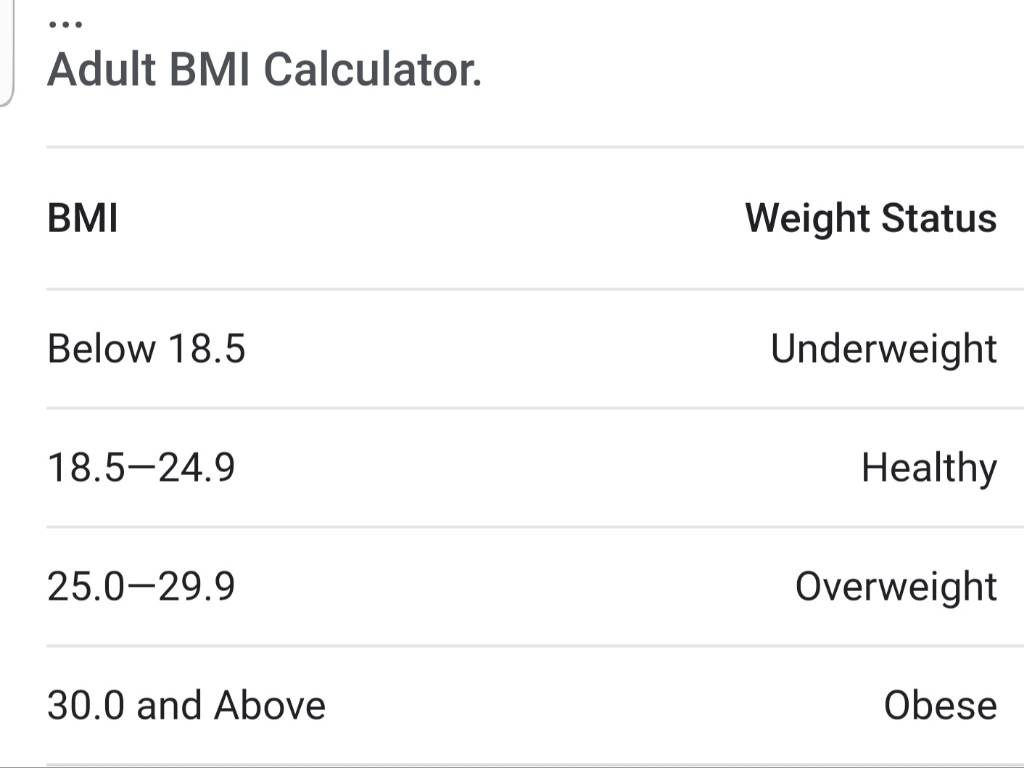Image resolution: width=1024 pixels, height=768 pixels.
Task: Select the 18.5—24.9 BMI range
Action: [x=141, y=468]
